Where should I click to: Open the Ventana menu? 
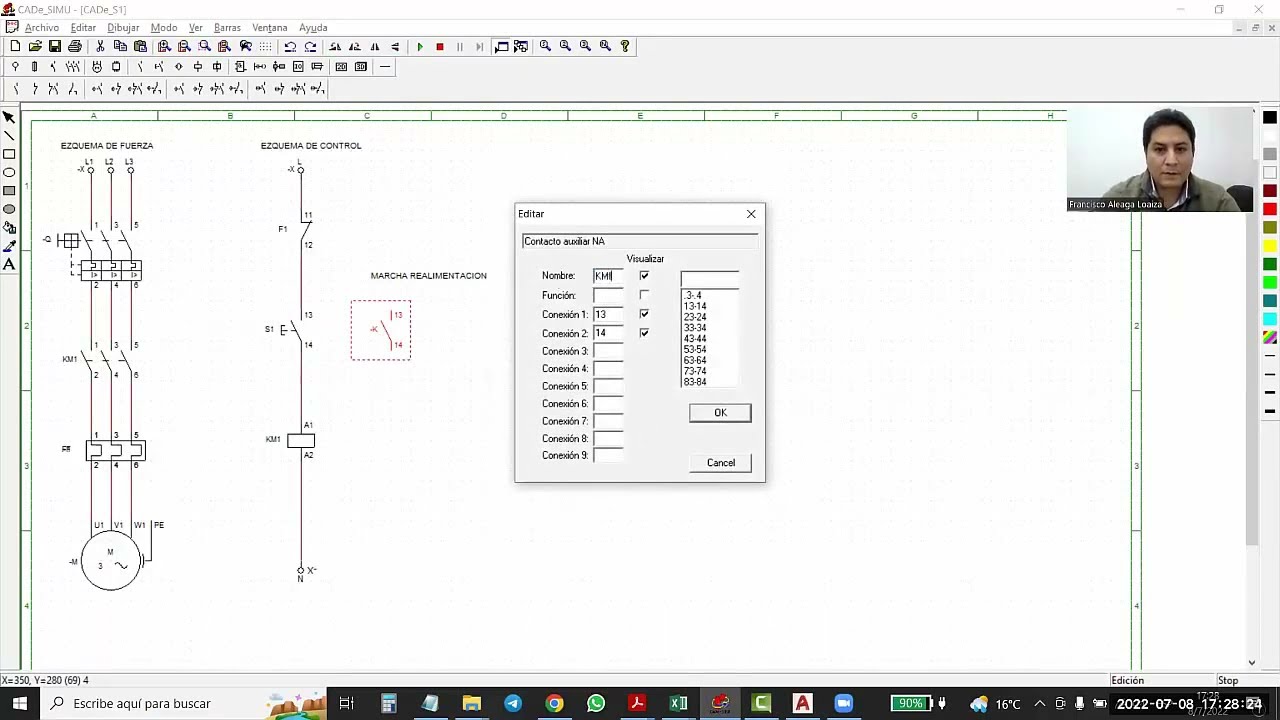pos(270,28)
